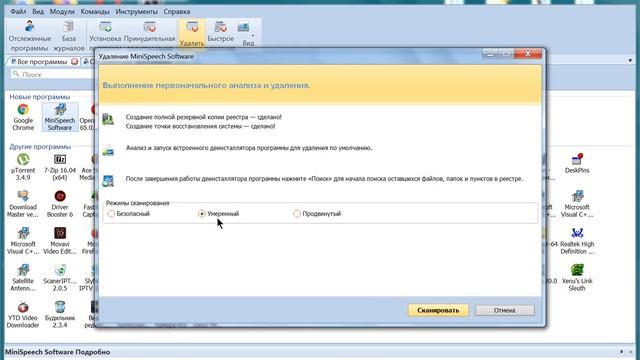Choose the Продвинутый scanning mode
This screenshot has width=640, height=360.
click(317, 213)
